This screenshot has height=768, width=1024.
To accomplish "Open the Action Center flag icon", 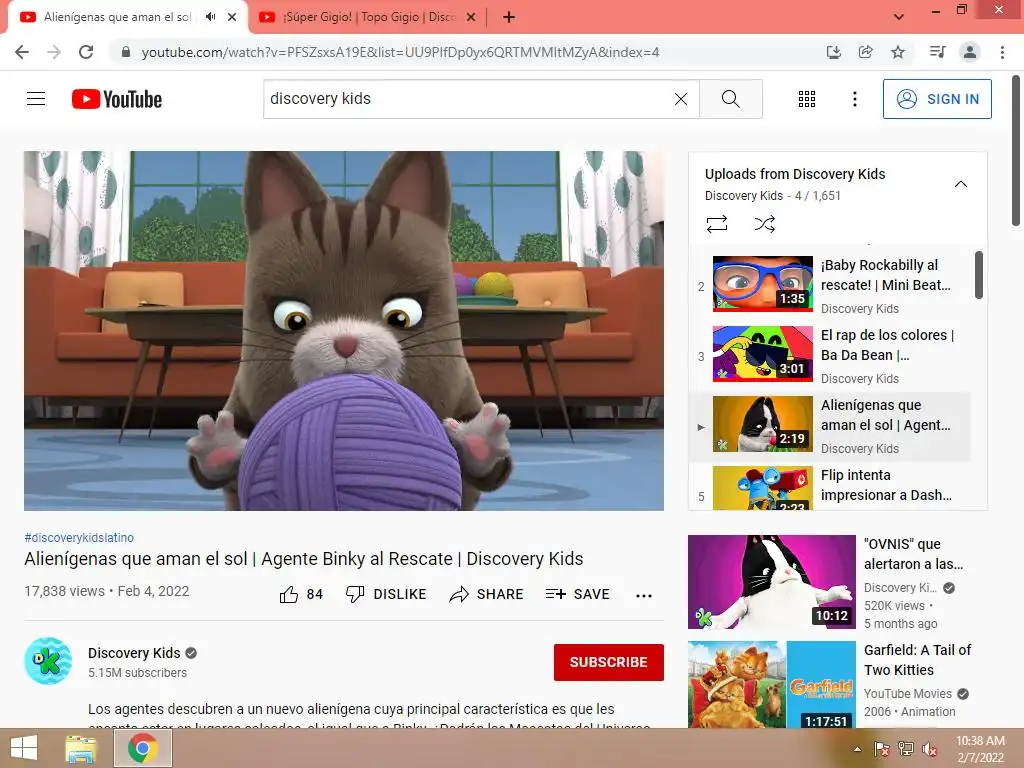I will [881, 749].
